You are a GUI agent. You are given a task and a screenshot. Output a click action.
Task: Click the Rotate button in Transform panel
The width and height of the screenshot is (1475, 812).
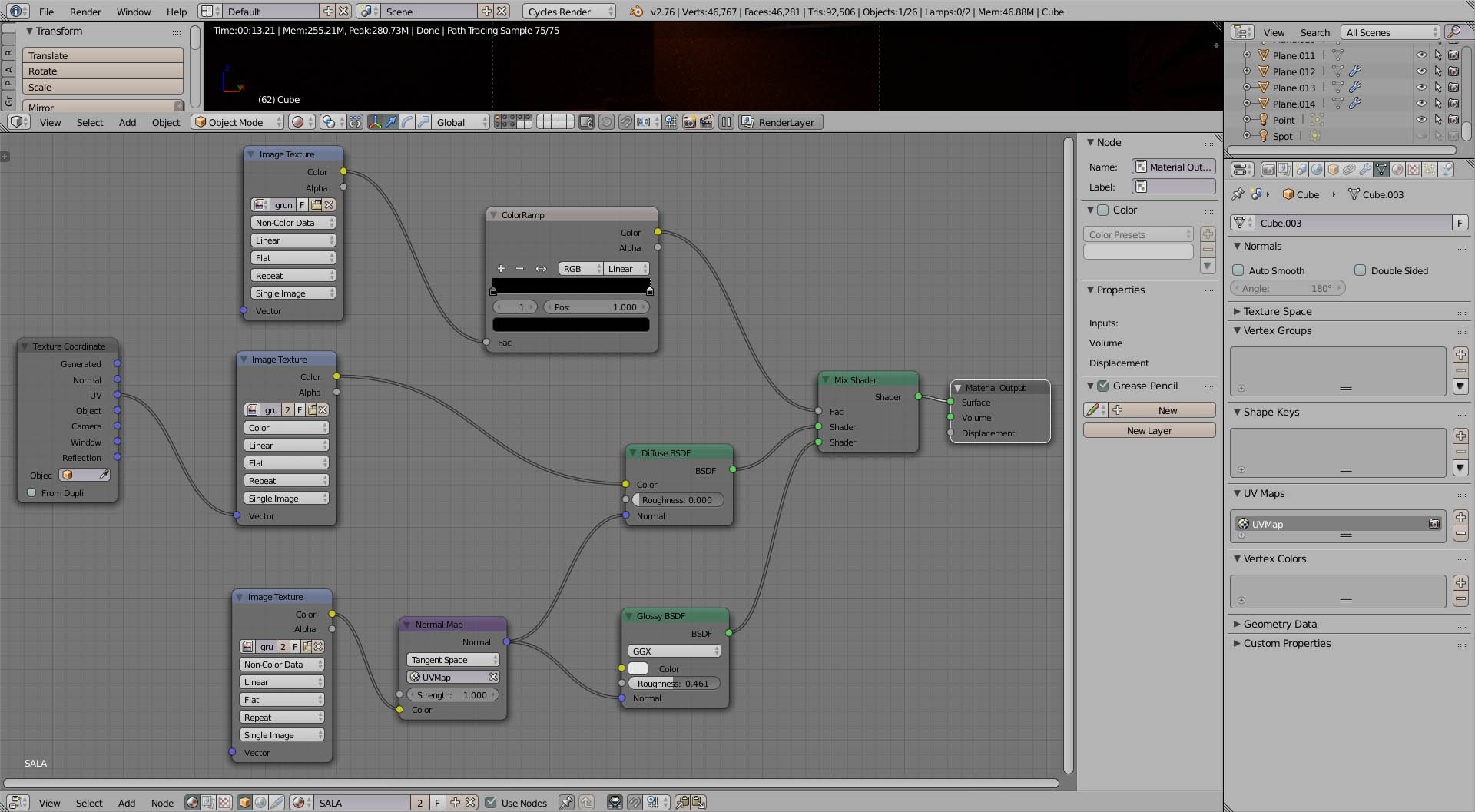102,71
